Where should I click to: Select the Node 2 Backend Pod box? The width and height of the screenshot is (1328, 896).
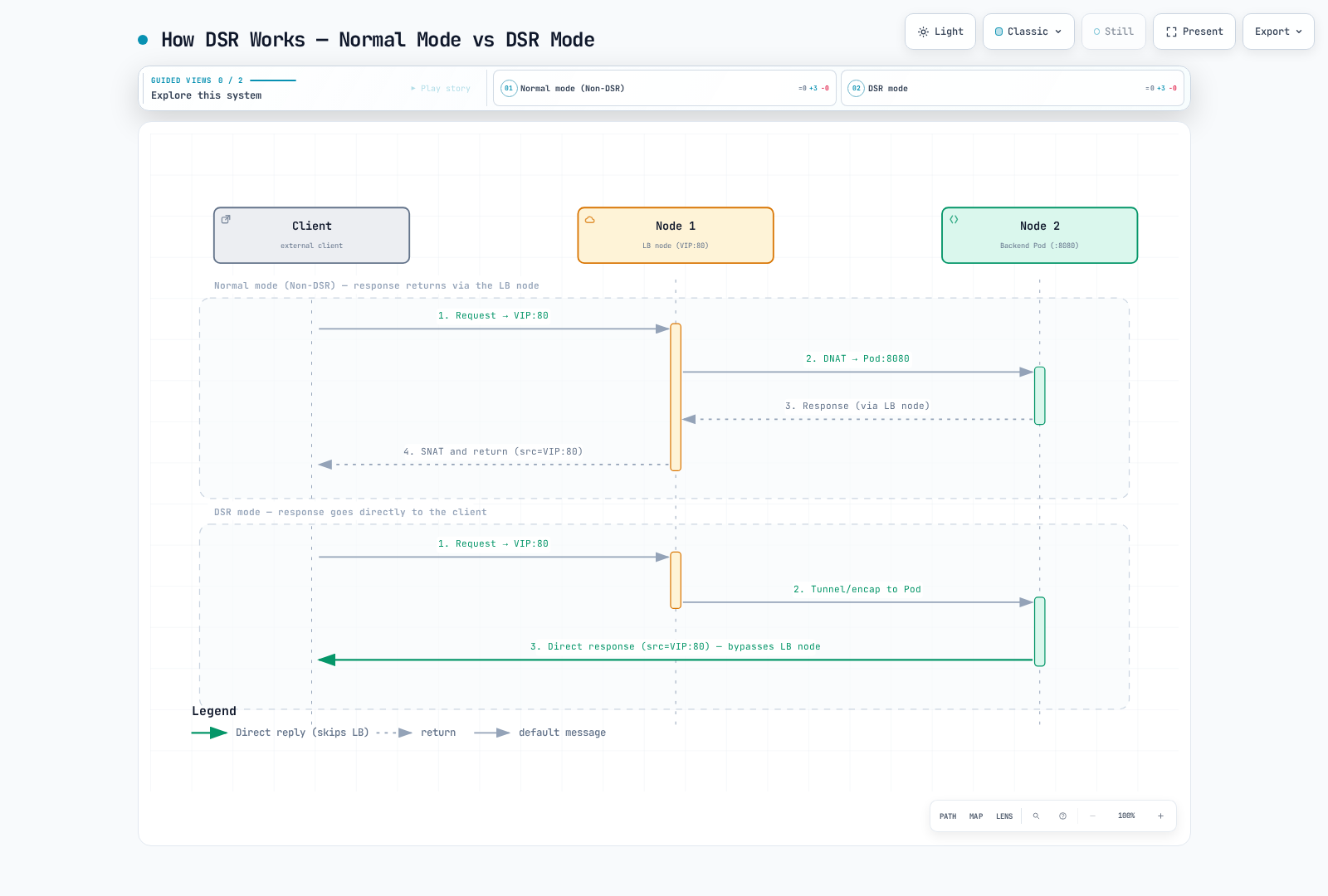point(1039,235)
